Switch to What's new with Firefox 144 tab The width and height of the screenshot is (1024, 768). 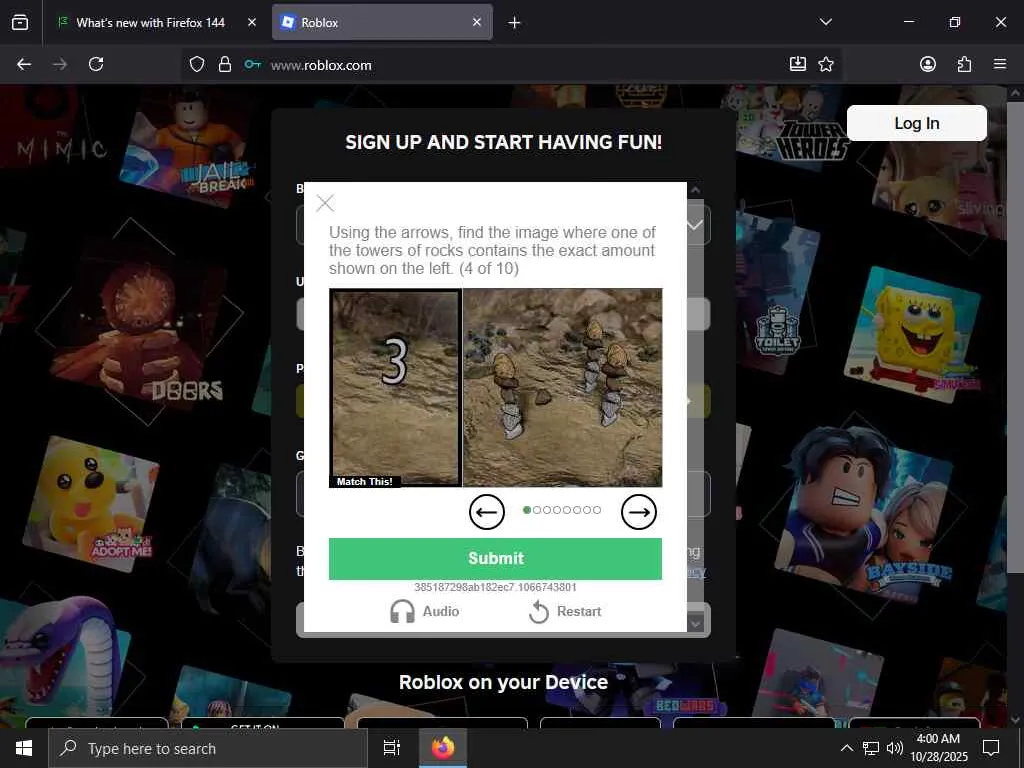pyautogui.click(x=150, y=22)
